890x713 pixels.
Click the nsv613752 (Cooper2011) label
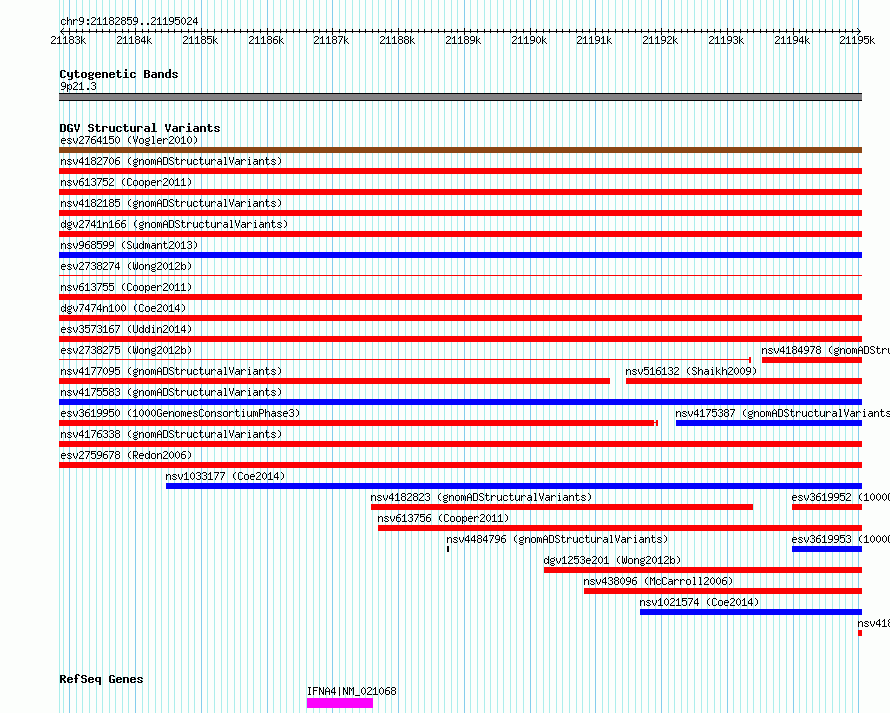click(x=126, y=182)
